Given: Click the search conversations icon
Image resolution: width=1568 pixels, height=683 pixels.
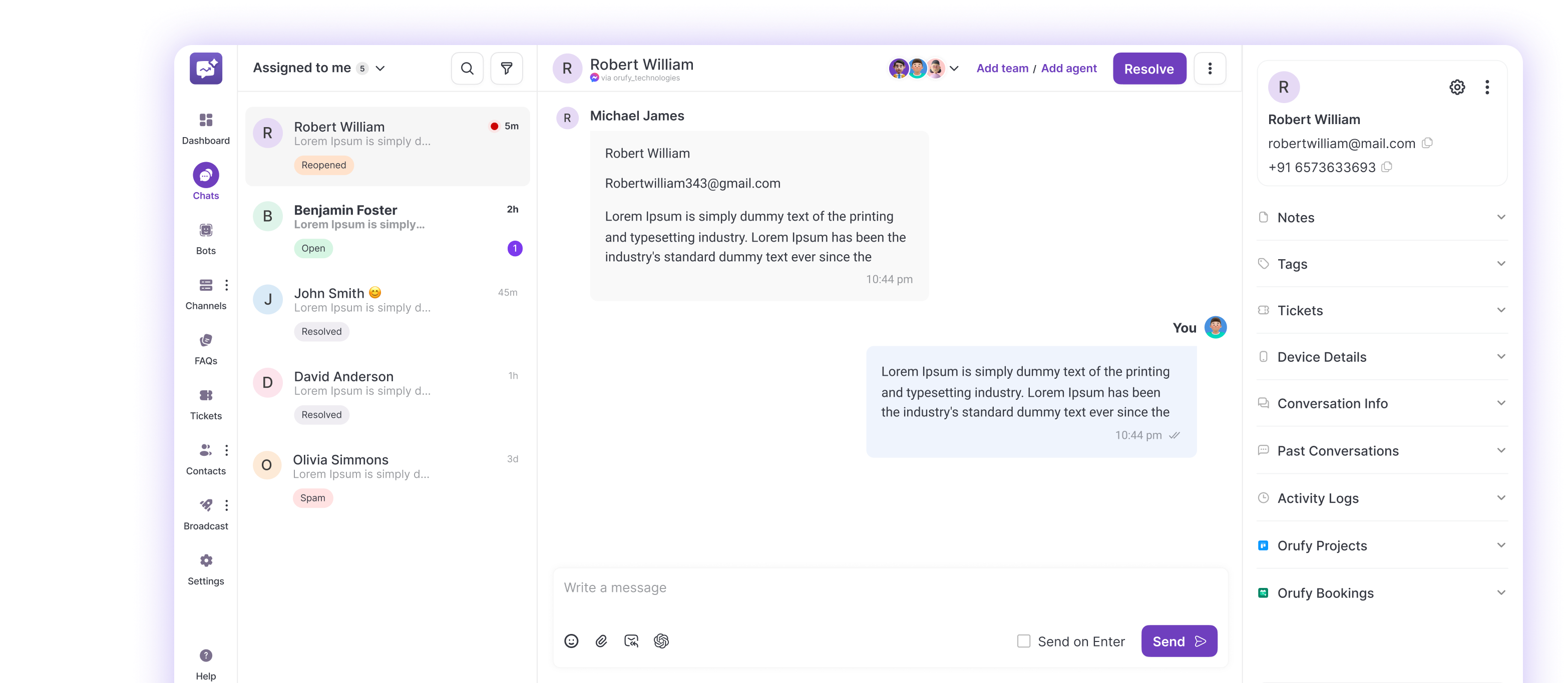Looking at the screenshot, I should [x=467, y=69].
